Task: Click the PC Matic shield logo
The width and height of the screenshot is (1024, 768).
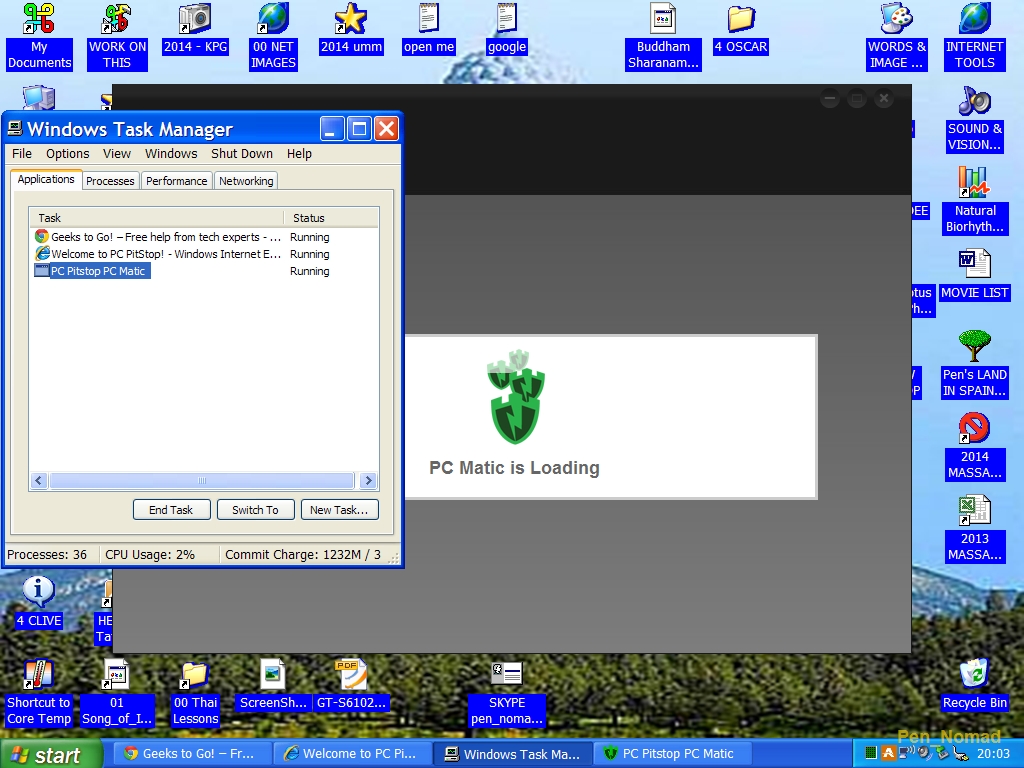Action: 516,397
